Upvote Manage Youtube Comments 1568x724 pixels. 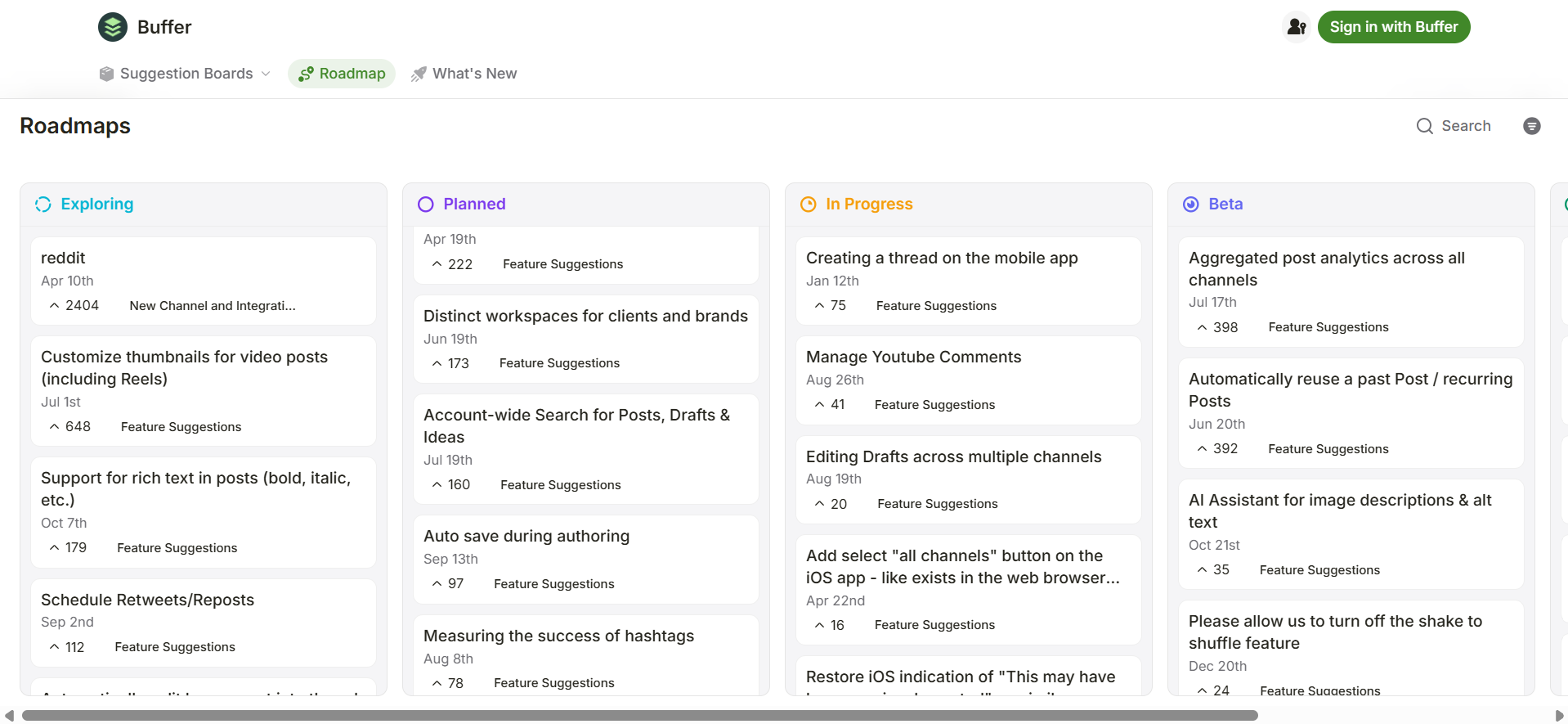point(830,404)
